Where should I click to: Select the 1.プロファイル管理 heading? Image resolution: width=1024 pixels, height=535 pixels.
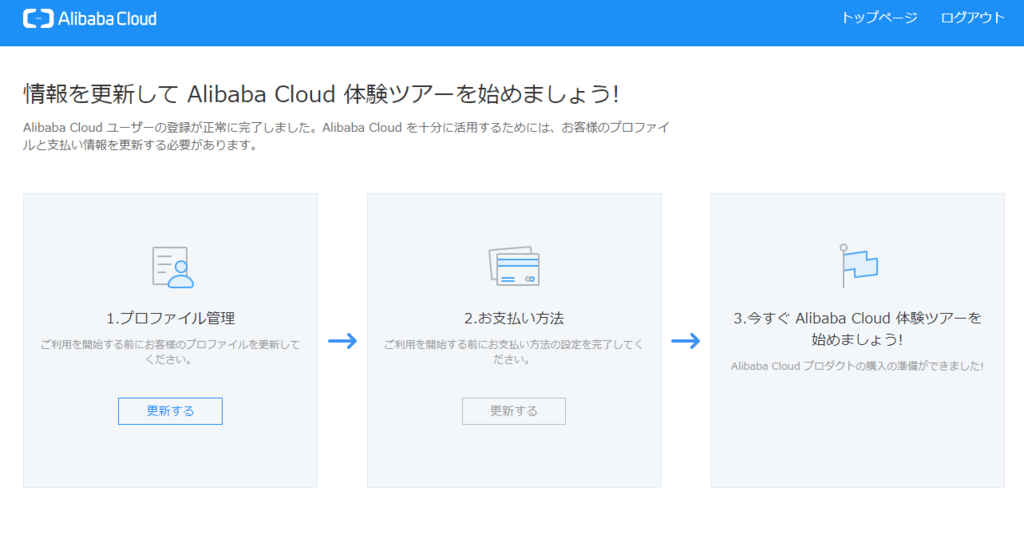tap(170, 318)
